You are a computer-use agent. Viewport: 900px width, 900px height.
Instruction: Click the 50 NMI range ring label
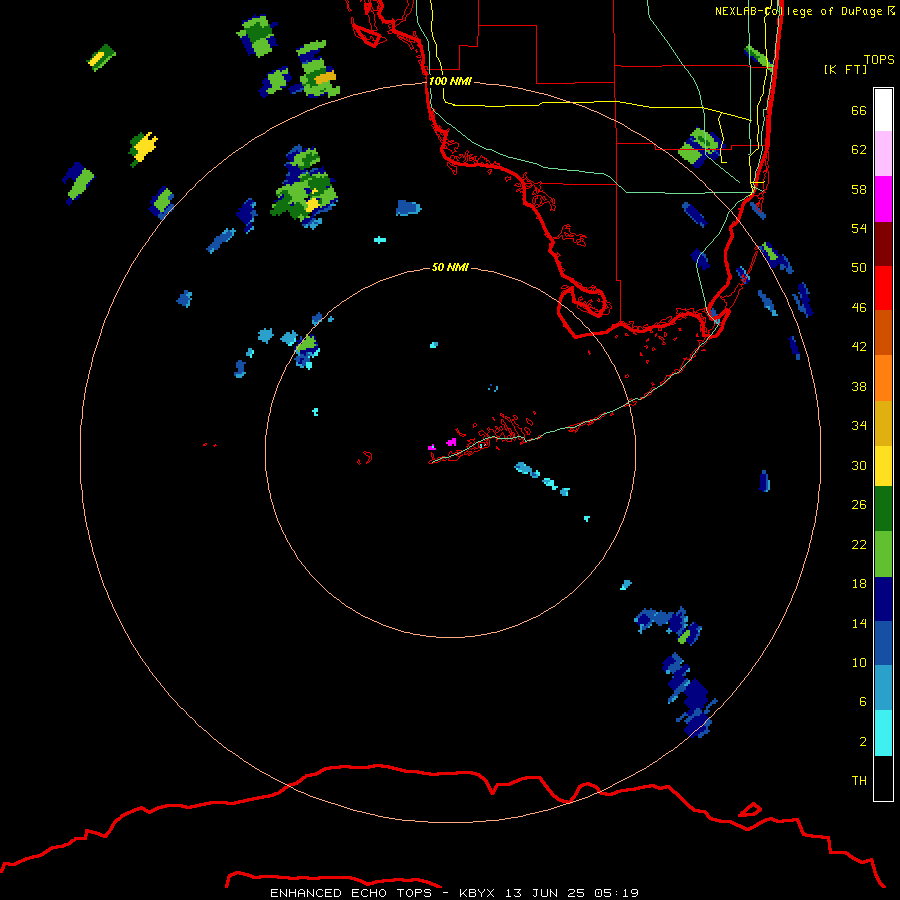click(450, 267)
